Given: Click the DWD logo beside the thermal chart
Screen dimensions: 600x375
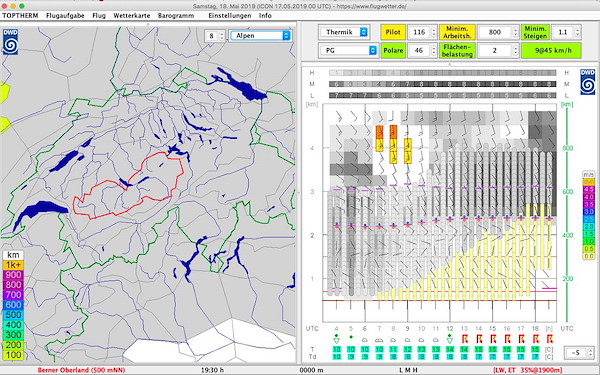Looking at the screenshot, I should click(x=587, y=82).
